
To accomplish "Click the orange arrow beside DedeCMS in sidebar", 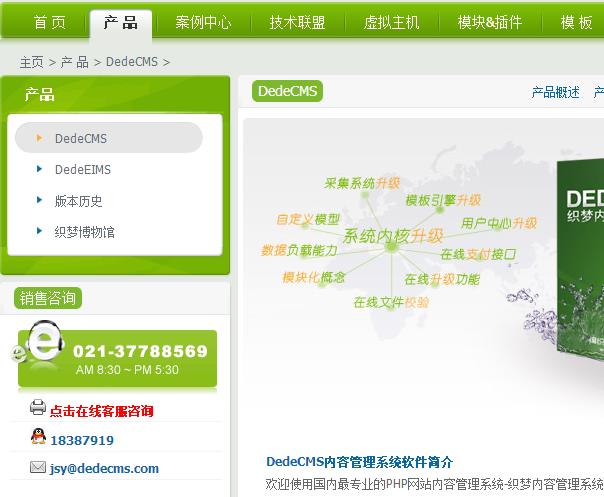I will tap(39, 138).
